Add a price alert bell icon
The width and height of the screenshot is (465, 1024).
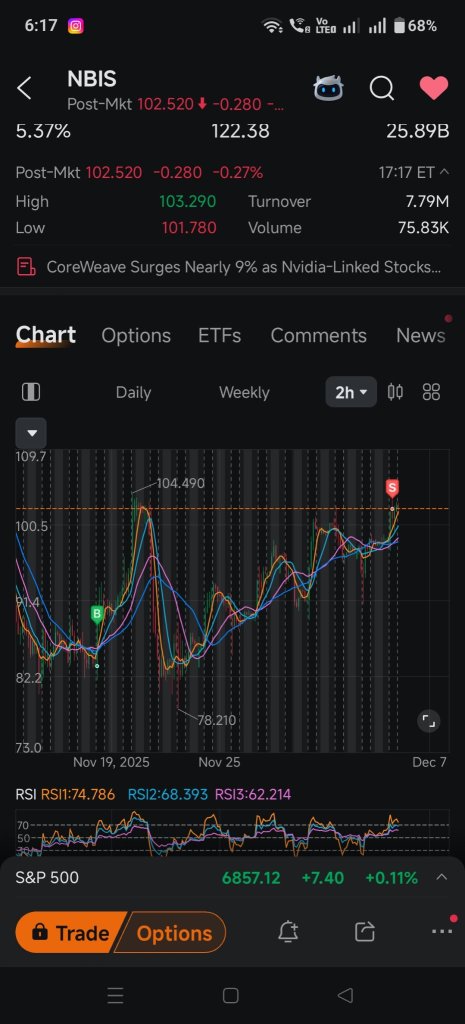(288, 932)
